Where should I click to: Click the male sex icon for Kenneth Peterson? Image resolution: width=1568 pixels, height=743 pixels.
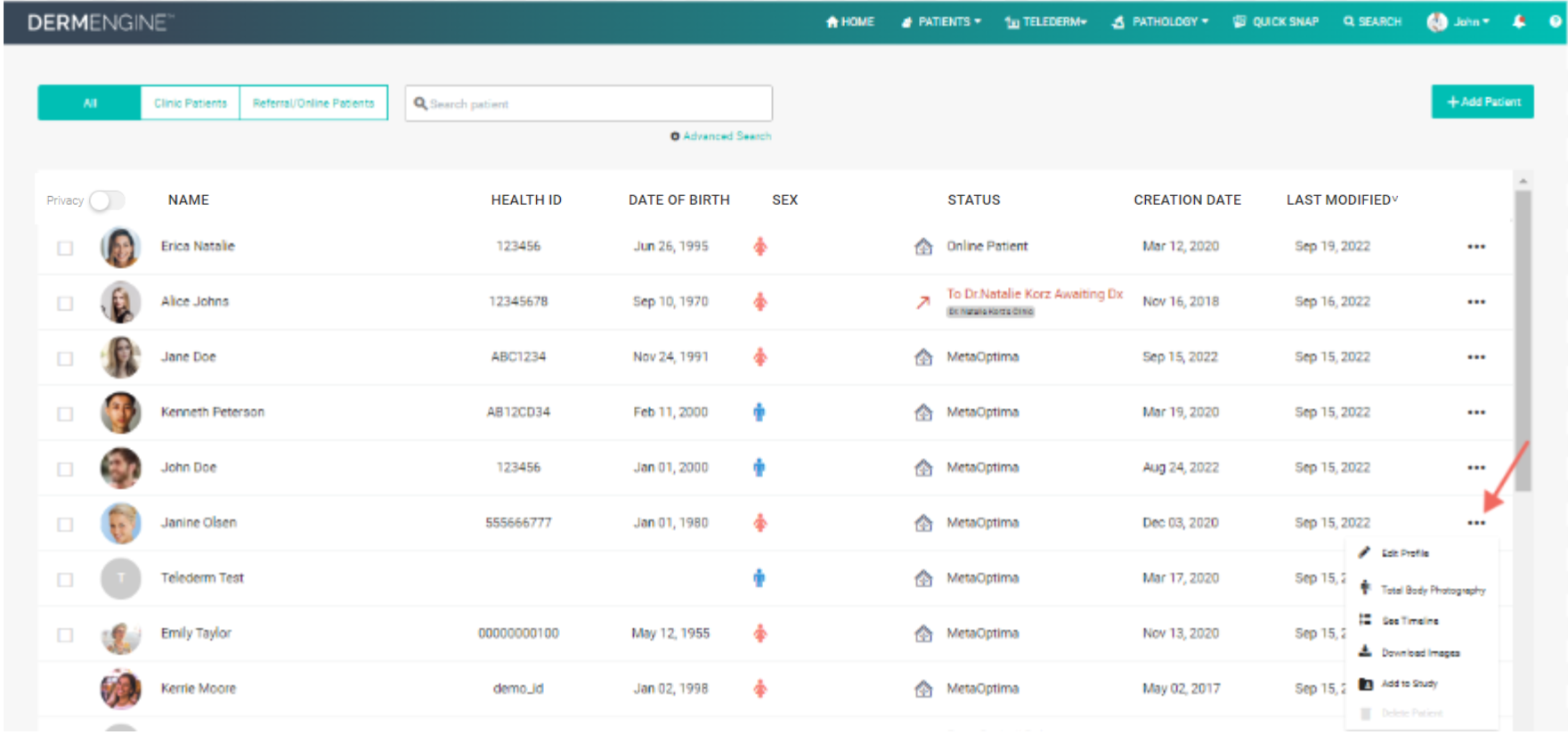(x=759, y=412)
